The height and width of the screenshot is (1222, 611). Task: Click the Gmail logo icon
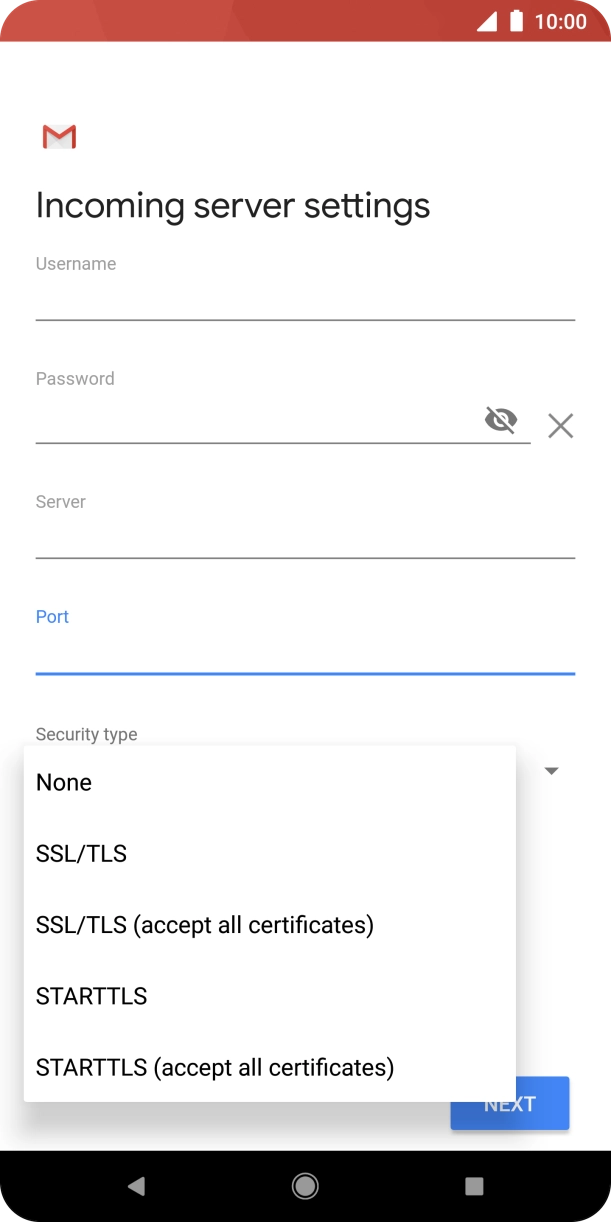click(x=59, y=137)
